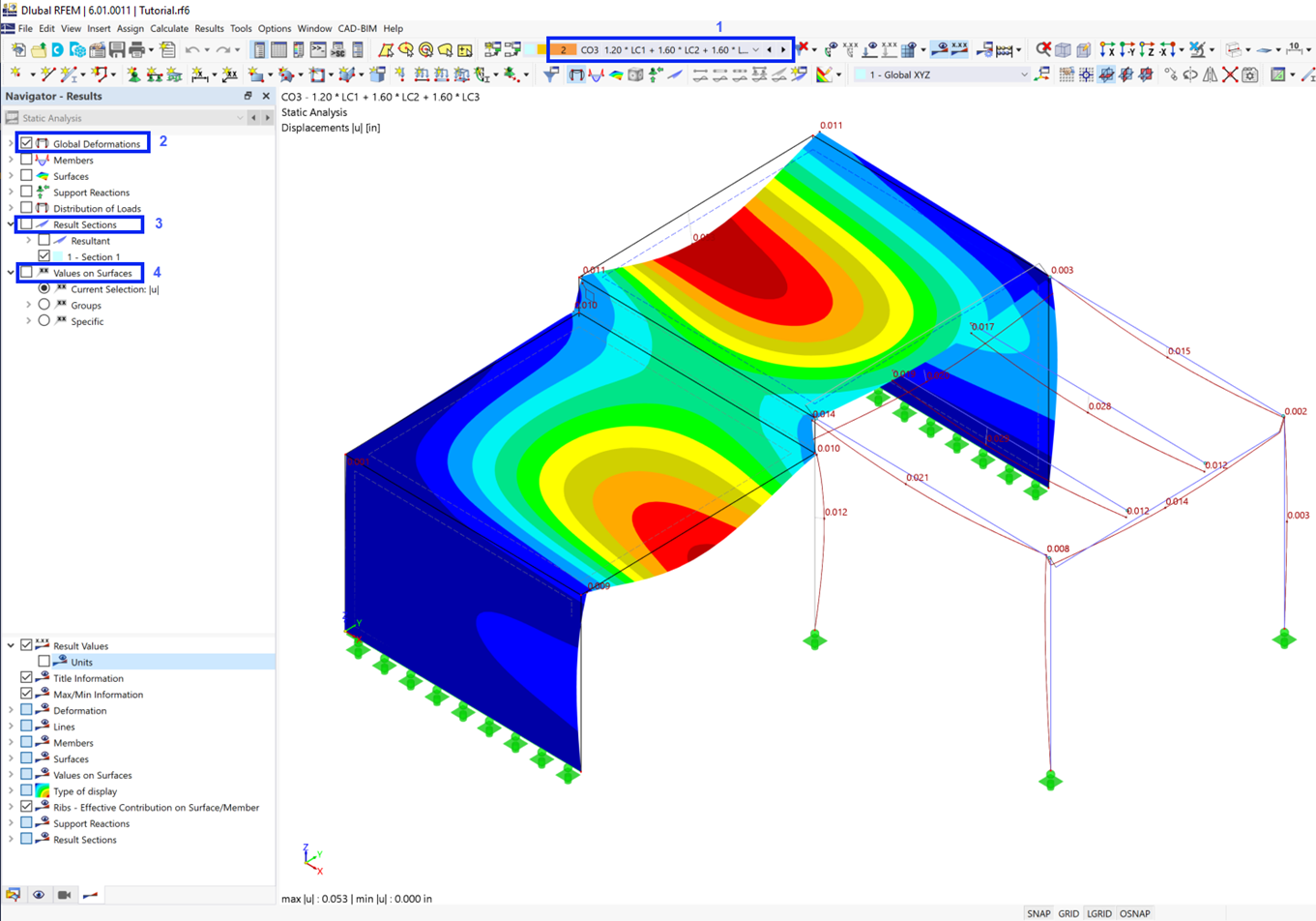Check the Values on Surfaces checkbox
1316x921 pixels.
click(28, 272)
